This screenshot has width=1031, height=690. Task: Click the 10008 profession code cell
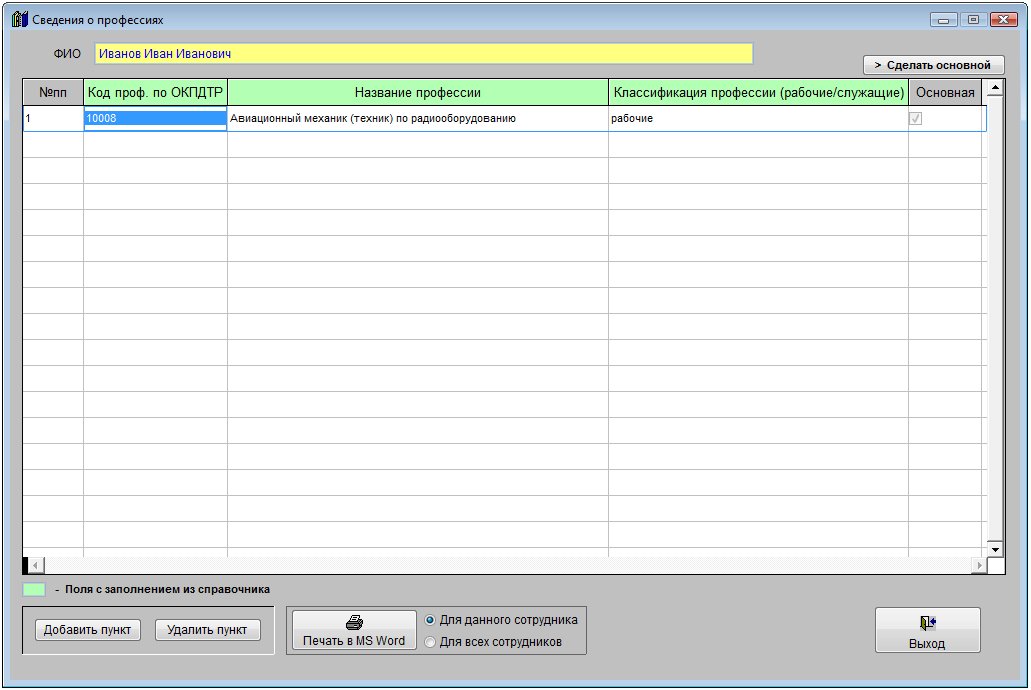pos(155,118)
